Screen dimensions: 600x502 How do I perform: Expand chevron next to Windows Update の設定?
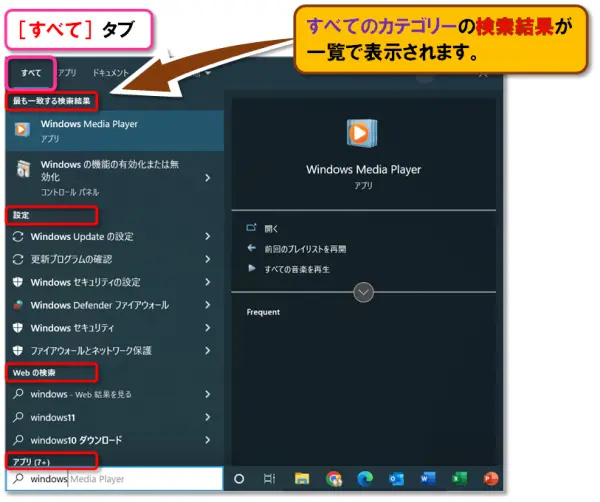pyautogui.click(x=207, y=236)
